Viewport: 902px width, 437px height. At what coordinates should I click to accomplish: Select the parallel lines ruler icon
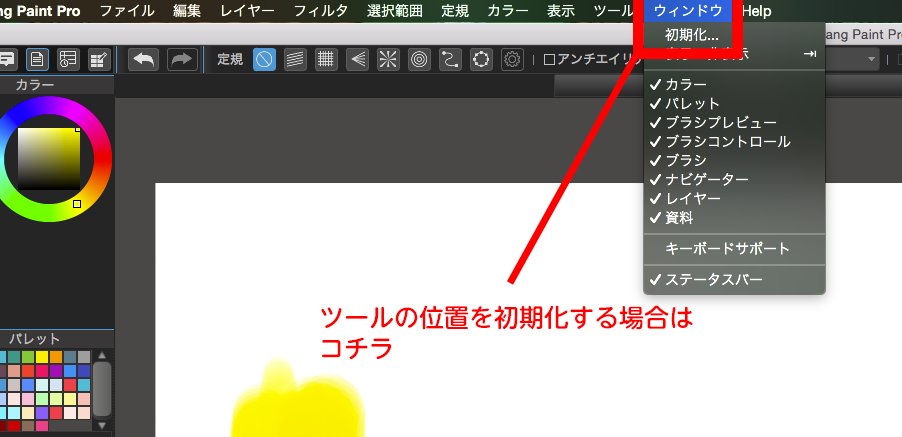[x=295, y=59]
